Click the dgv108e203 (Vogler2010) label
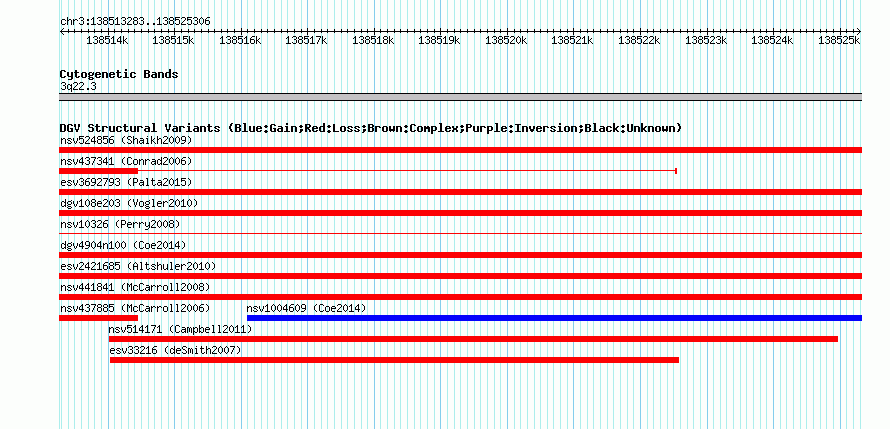The height and width of the screenshot is (429, 890). 129,203
